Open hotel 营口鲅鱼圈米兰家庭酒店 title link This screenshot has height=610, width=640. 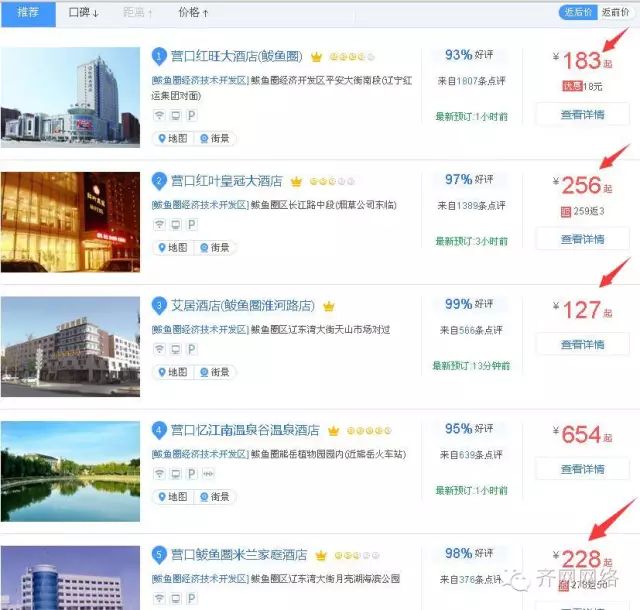coord(239,554)
